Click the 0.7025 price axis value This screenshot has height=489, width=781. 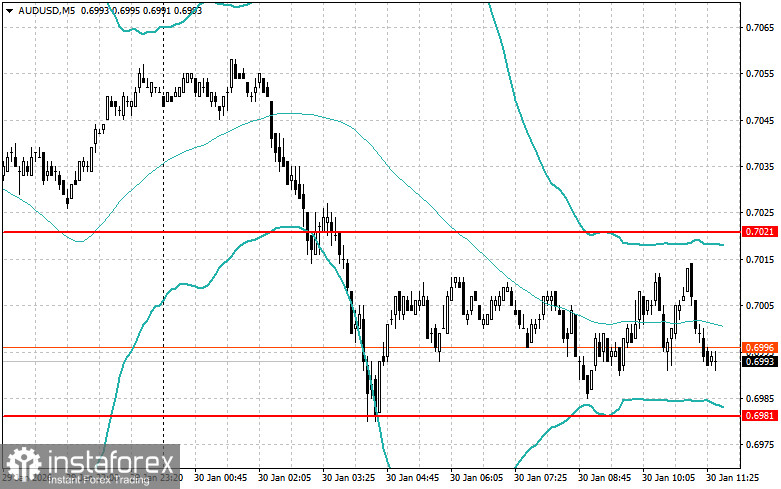(x=760, y=213)
